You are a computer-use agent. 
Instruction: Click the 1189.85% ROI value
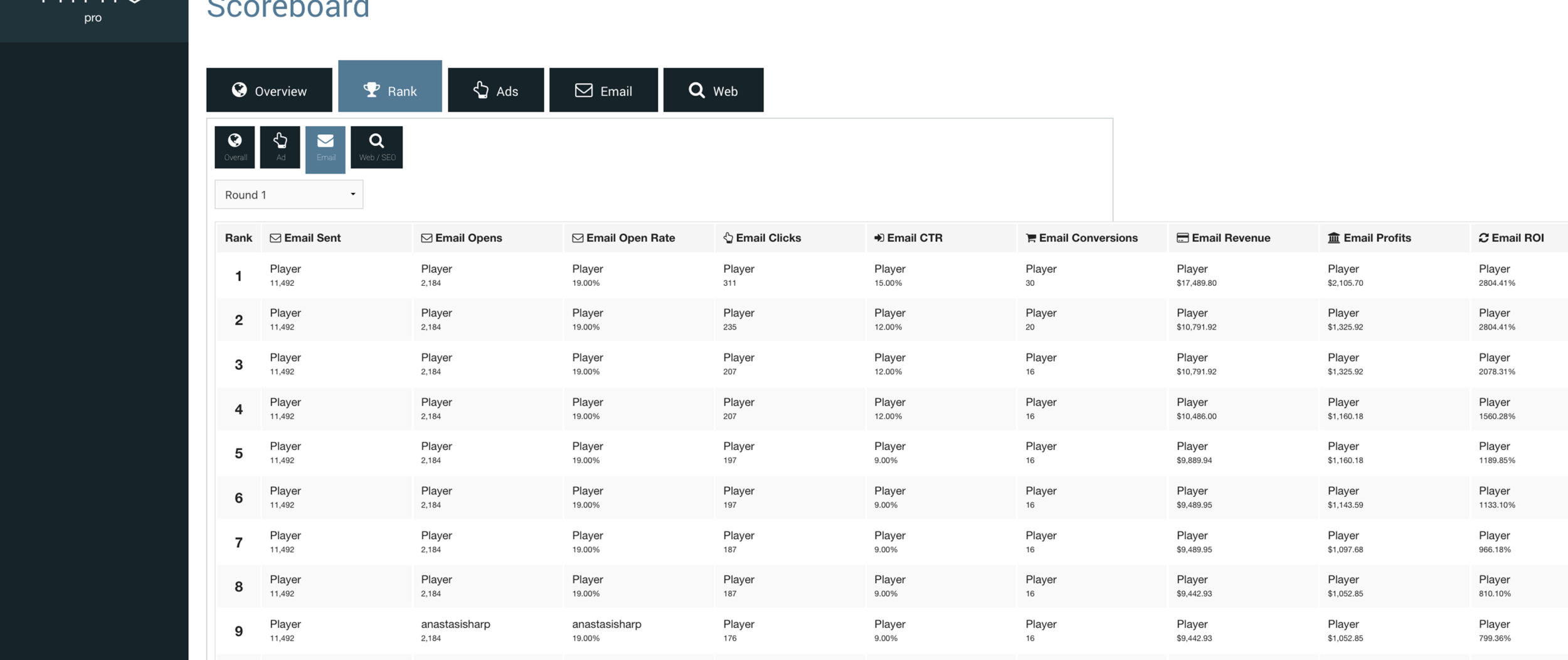click(1497, 460)
